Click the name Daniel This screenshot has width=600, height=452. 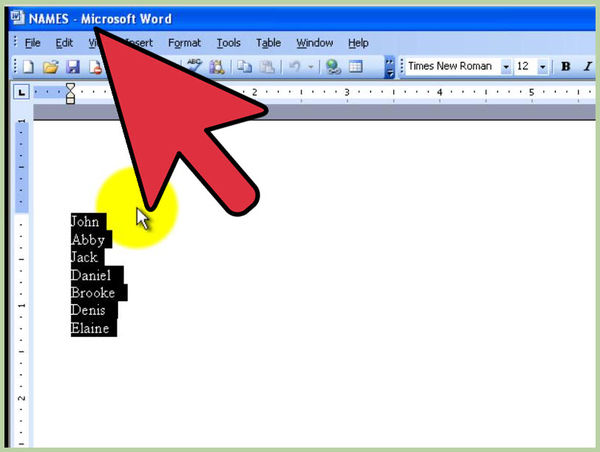tap(91, 275)
